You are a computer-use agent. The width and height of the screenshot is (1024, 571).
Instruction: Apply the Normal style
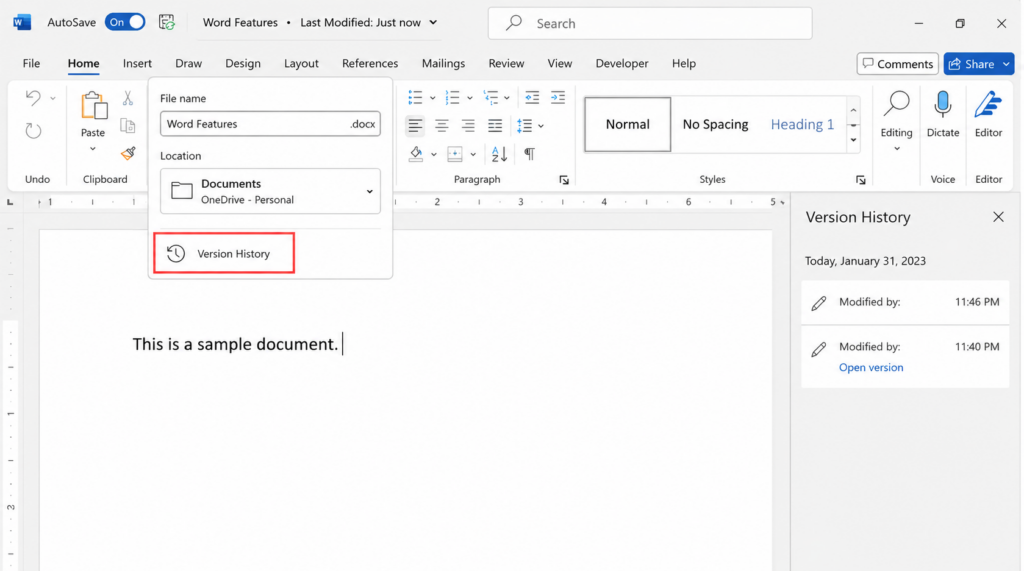click(628, 124)
